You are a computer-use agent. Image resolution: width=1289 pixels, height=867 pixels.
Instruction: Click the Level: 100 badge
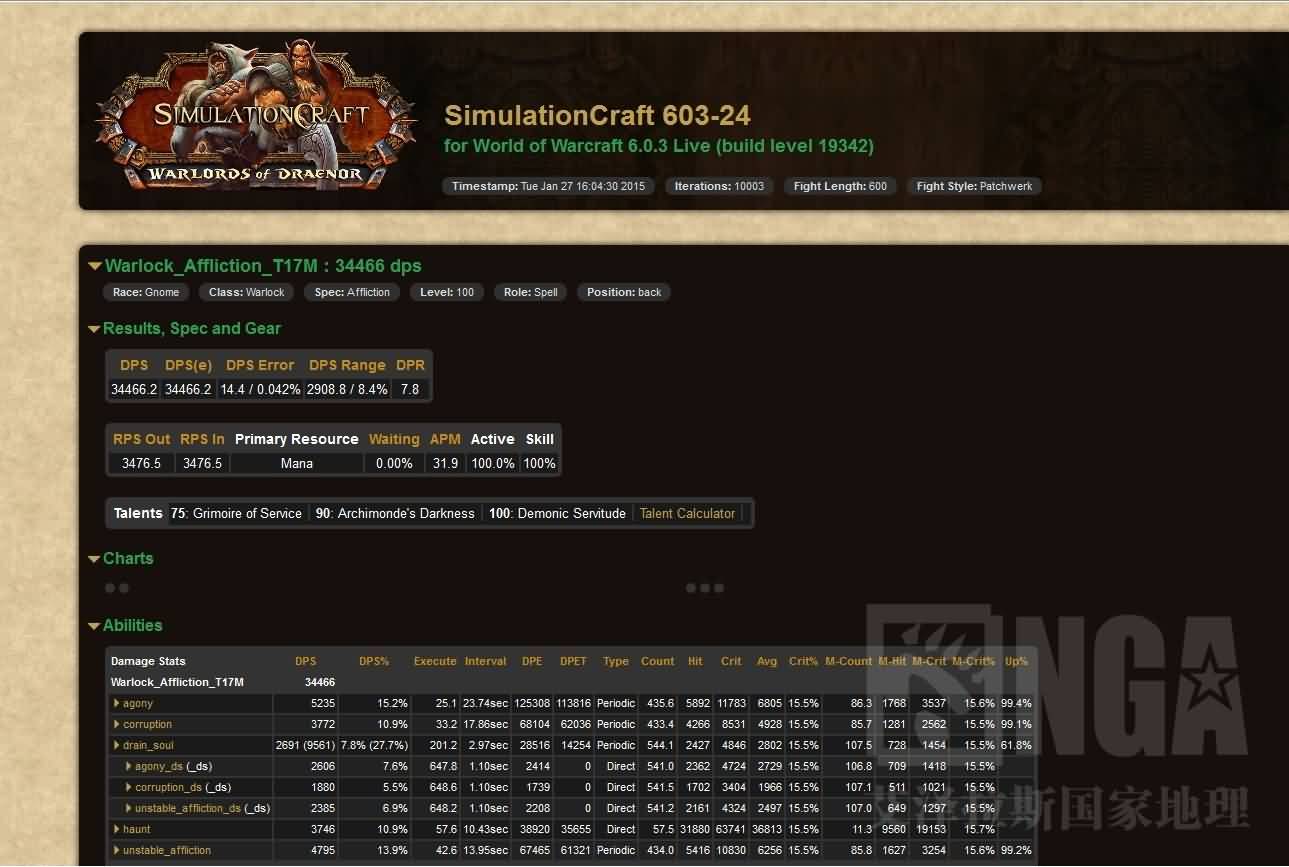click(447, 292)
